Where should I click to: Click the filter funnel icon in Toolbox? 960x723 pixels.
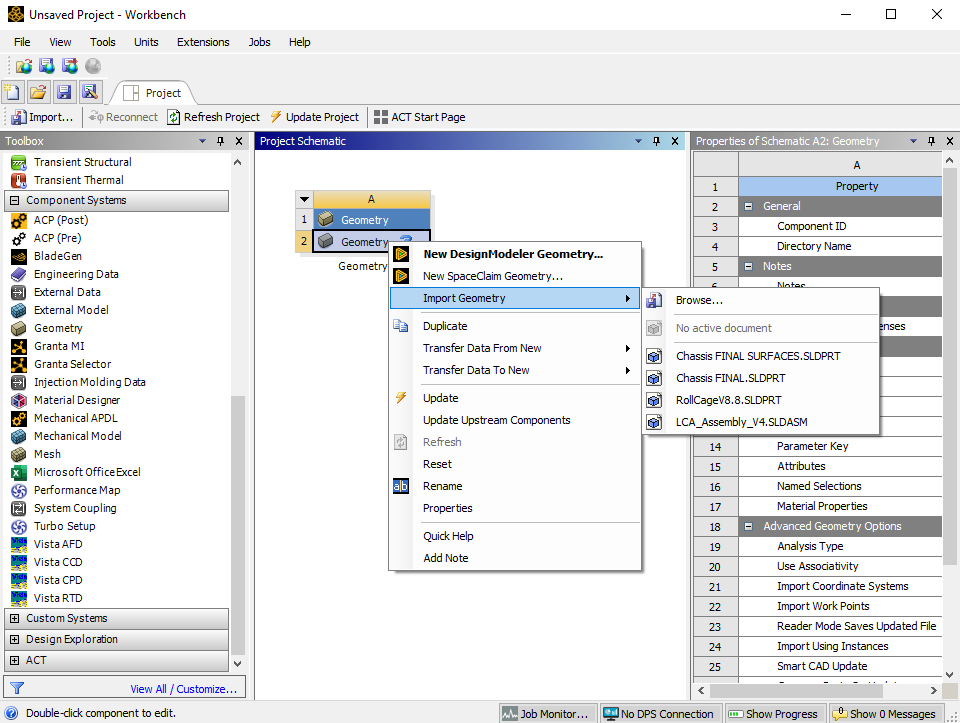tap(17, 688)
